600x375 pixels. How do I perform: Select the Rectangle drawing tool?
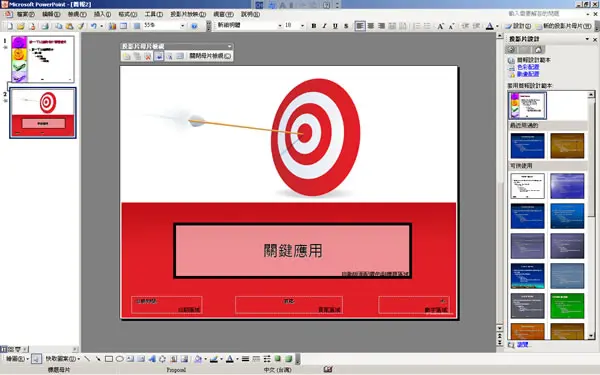(109, 359)
